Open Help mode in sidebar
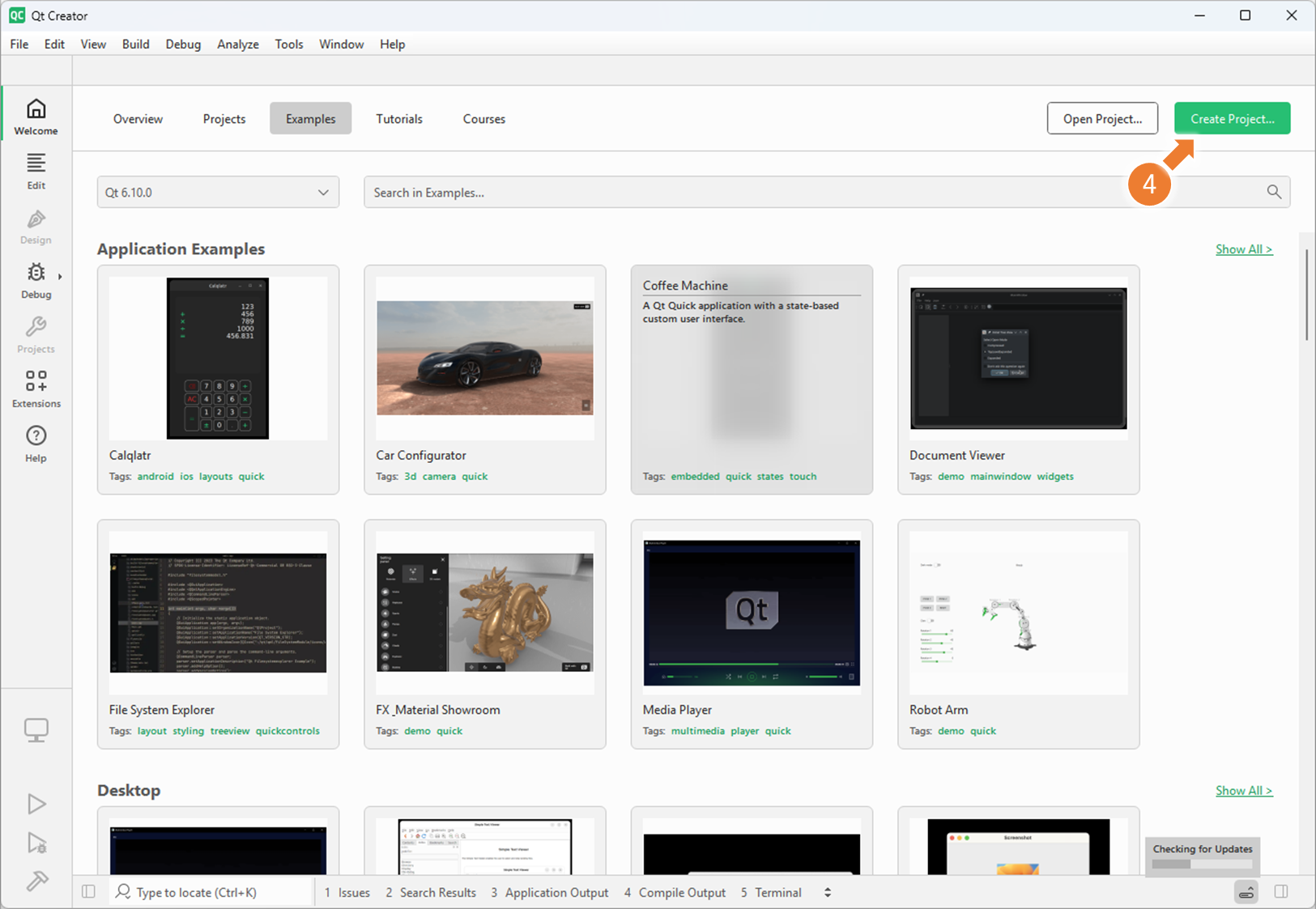The width and height of the screenshot is (1316, 909). click(x=36, y=444)
